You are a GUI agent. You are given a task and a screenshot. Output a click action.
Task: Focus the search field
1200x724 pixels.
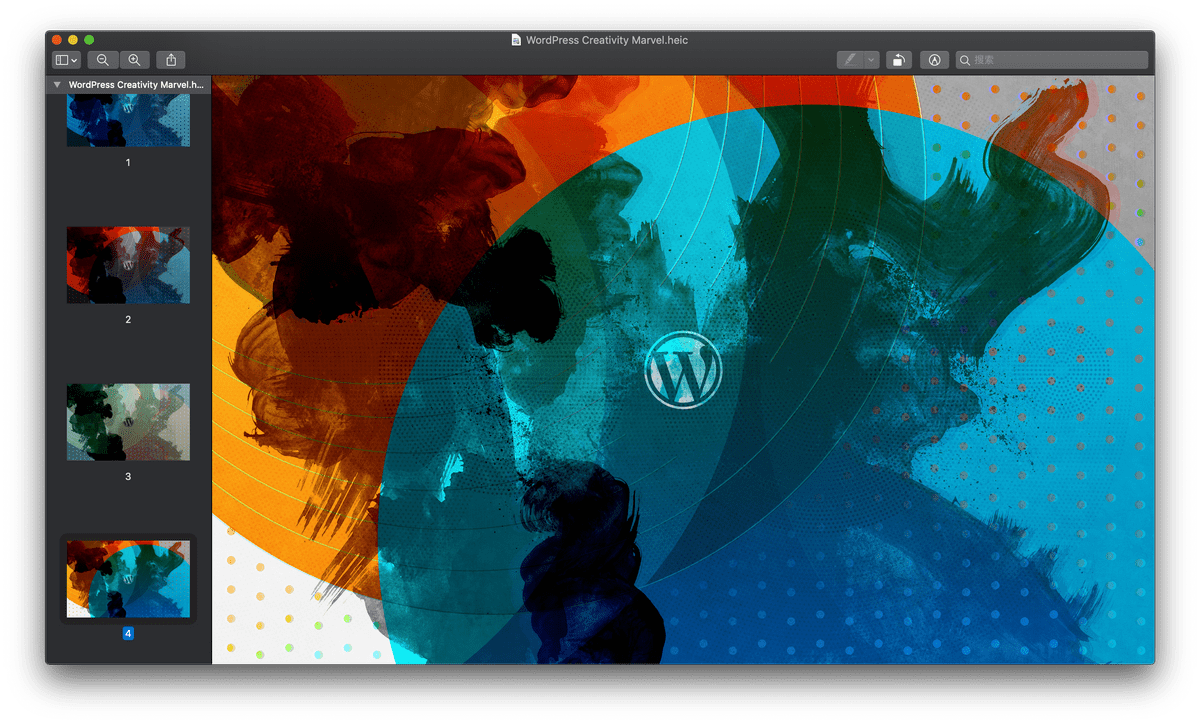tap(1051, 60)
